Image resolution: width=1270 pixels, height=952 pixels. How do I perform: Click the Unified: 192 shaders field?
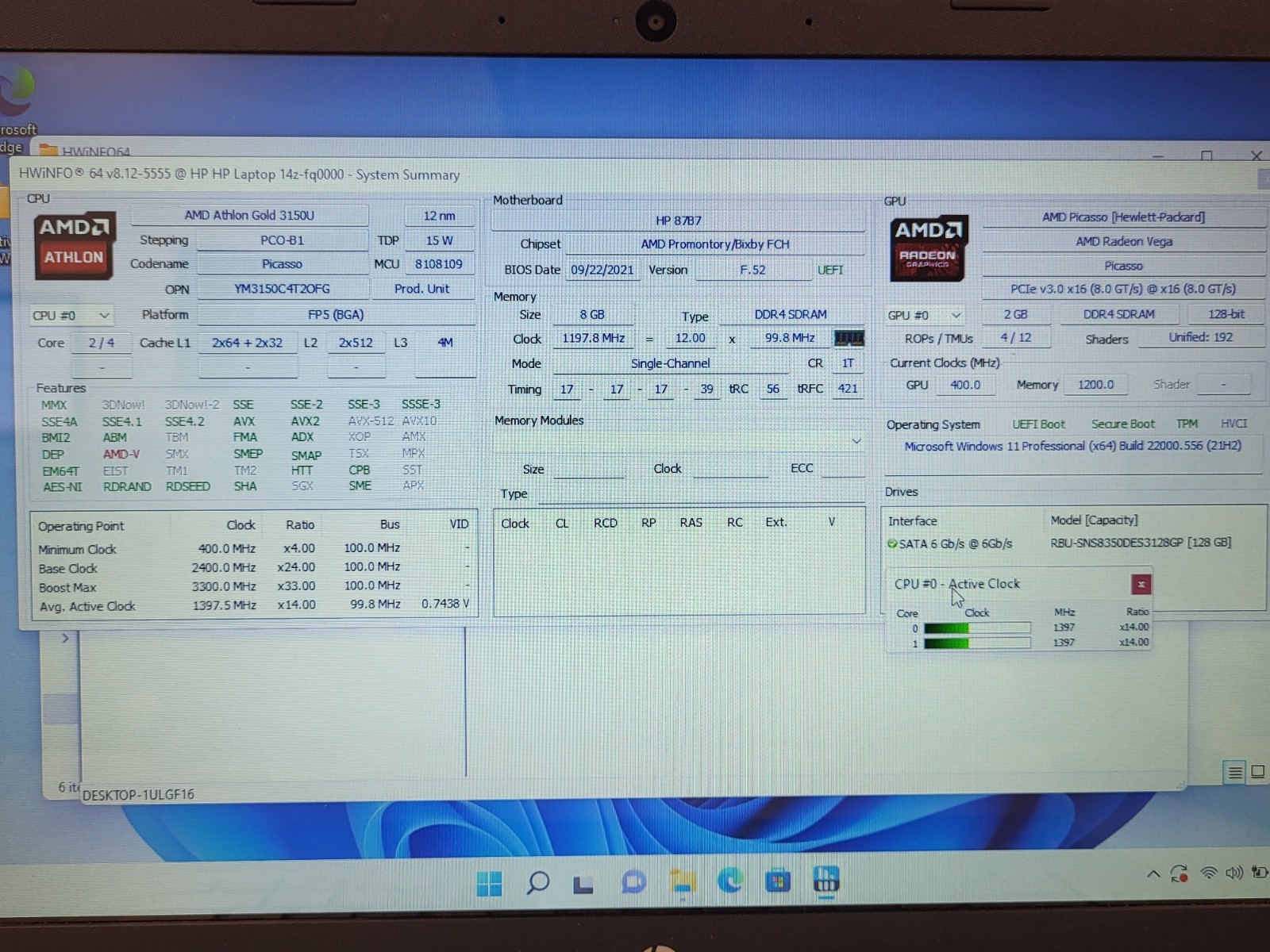pyautogui.click(x=1200, y=337)
